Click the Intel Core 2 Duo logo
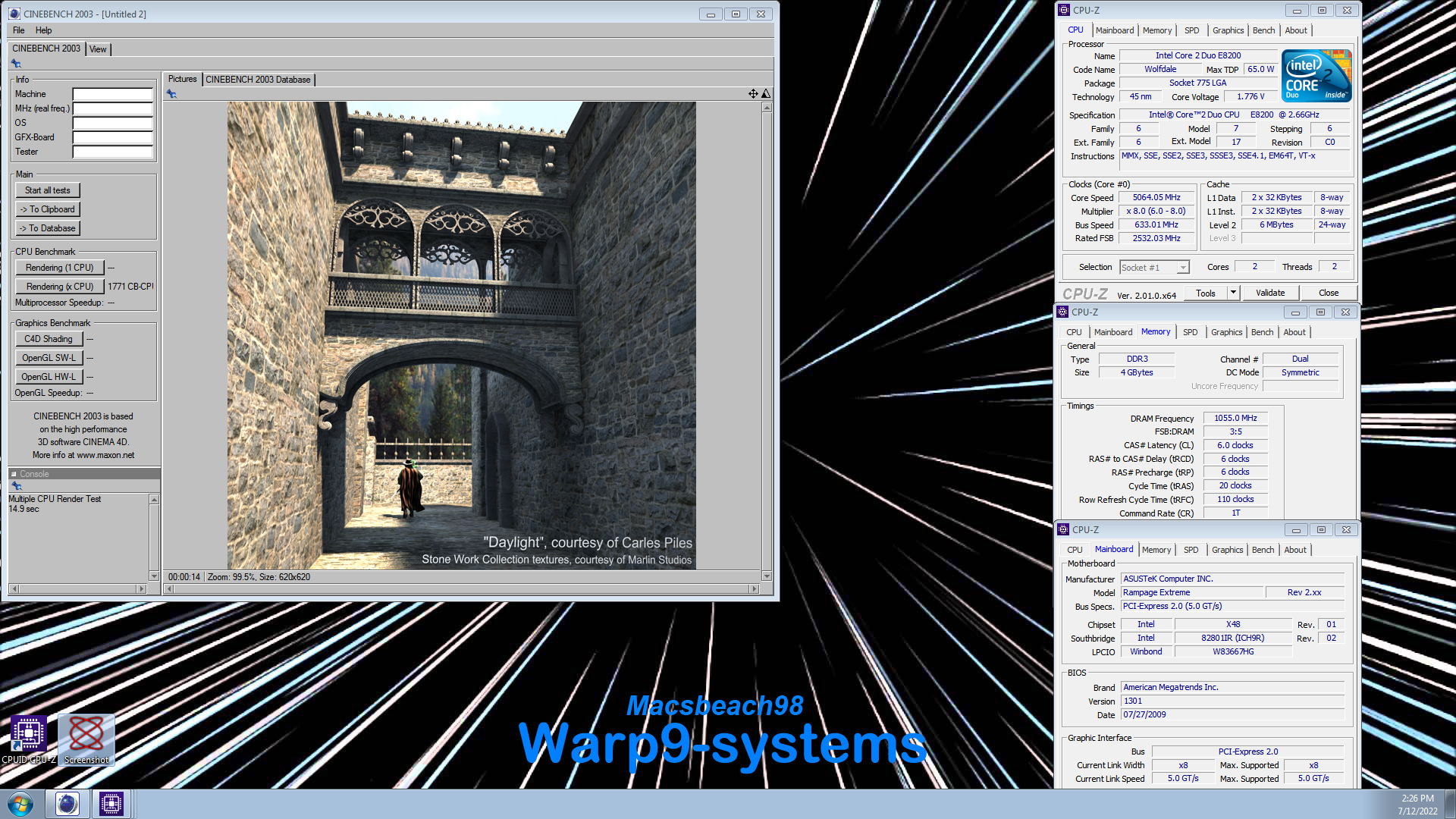Image resolution: width=1456 pixels, height=819 pixels. tap(1316, 76)
